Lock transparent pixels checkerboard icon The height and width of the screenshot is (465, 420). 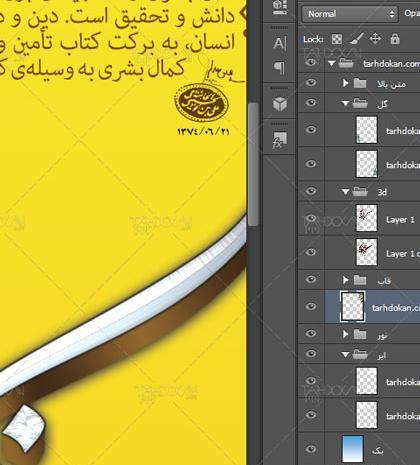click(x=337, y=39)
